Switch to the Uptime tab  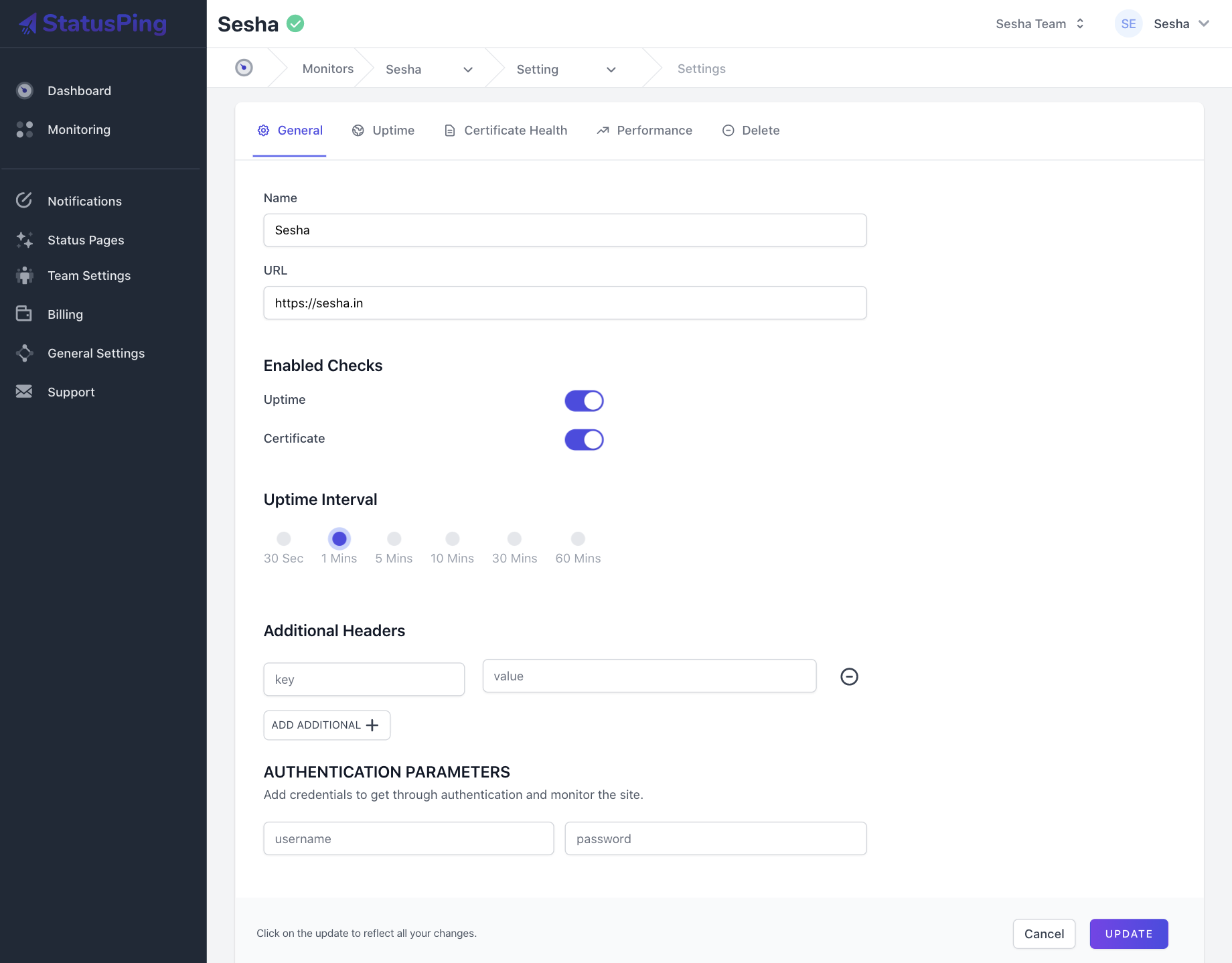384,131
